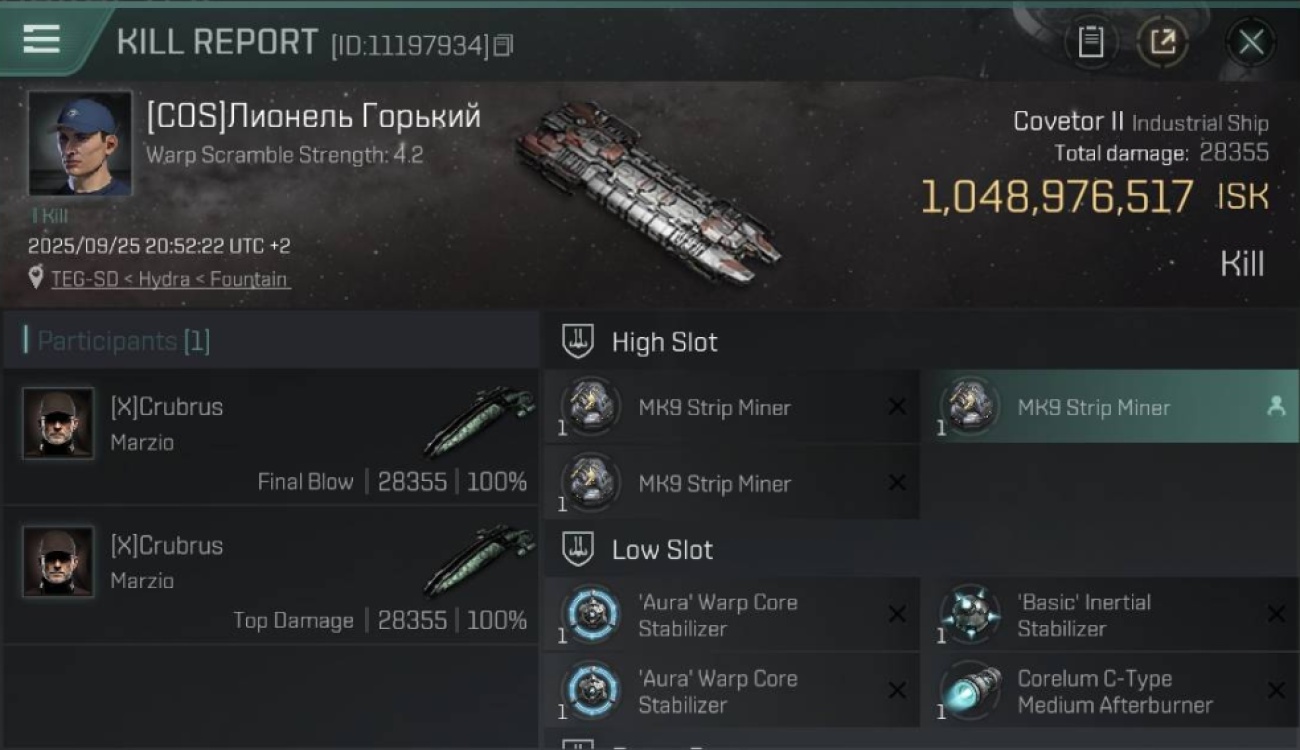Click the person icon on MK9 Strip Miner
The width and height of the screenshot is (1300, 750).
click(1276, 407)
